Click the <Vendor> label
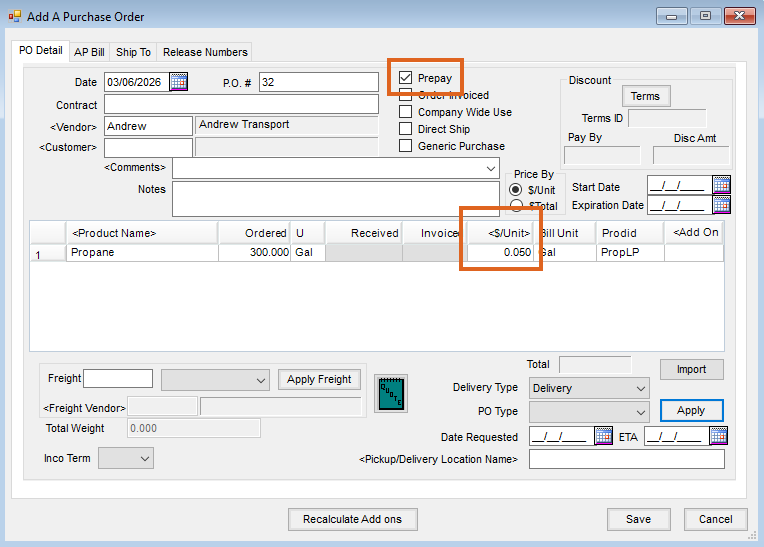The height and width of the screenshot is (547, 764). pyautogui.click(x=73, y=127)
